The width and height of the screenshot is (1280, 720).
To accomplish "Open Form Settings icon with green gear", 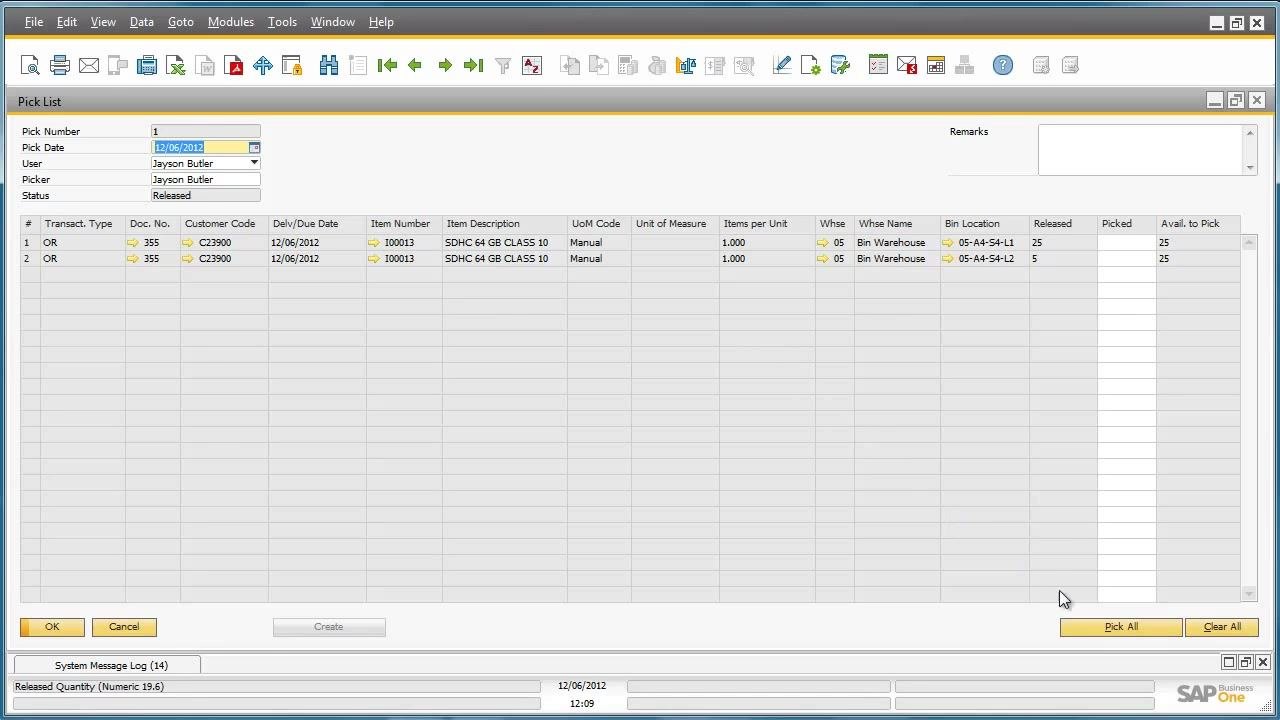I will (811, 66).
